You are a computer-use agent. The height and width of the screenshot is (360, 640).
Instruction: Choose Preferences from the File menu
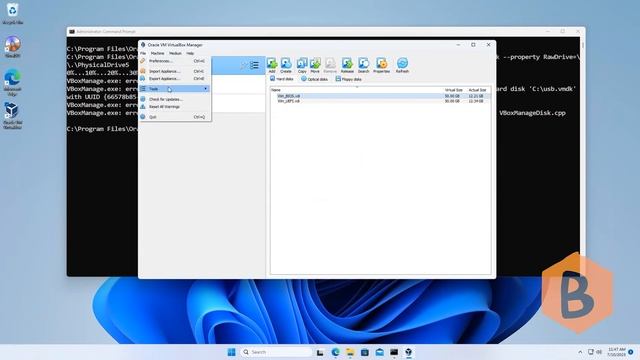coord(175,61)
